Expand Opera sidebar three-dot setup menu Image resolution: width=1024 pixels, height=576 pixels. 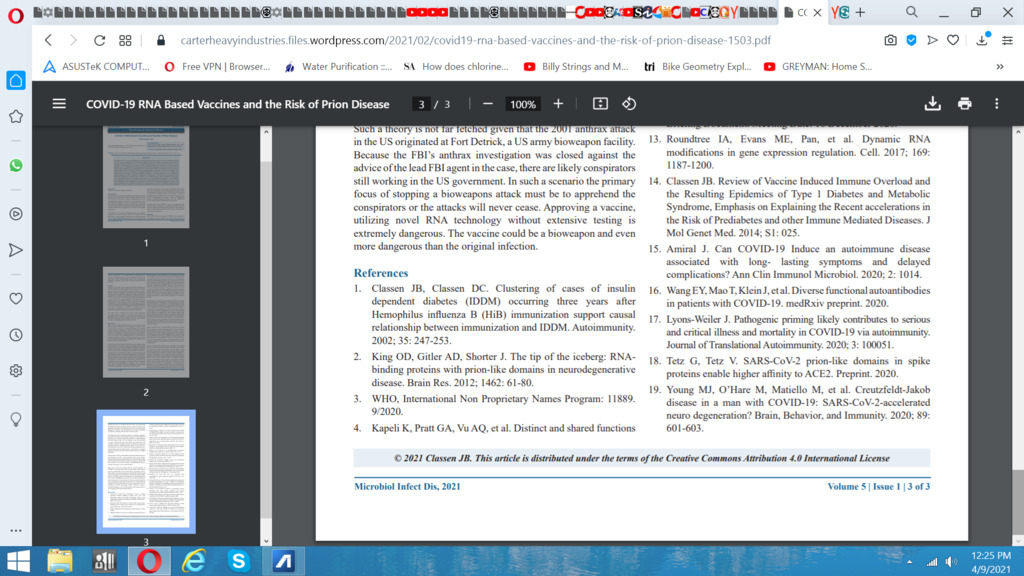tap(16, 530)
